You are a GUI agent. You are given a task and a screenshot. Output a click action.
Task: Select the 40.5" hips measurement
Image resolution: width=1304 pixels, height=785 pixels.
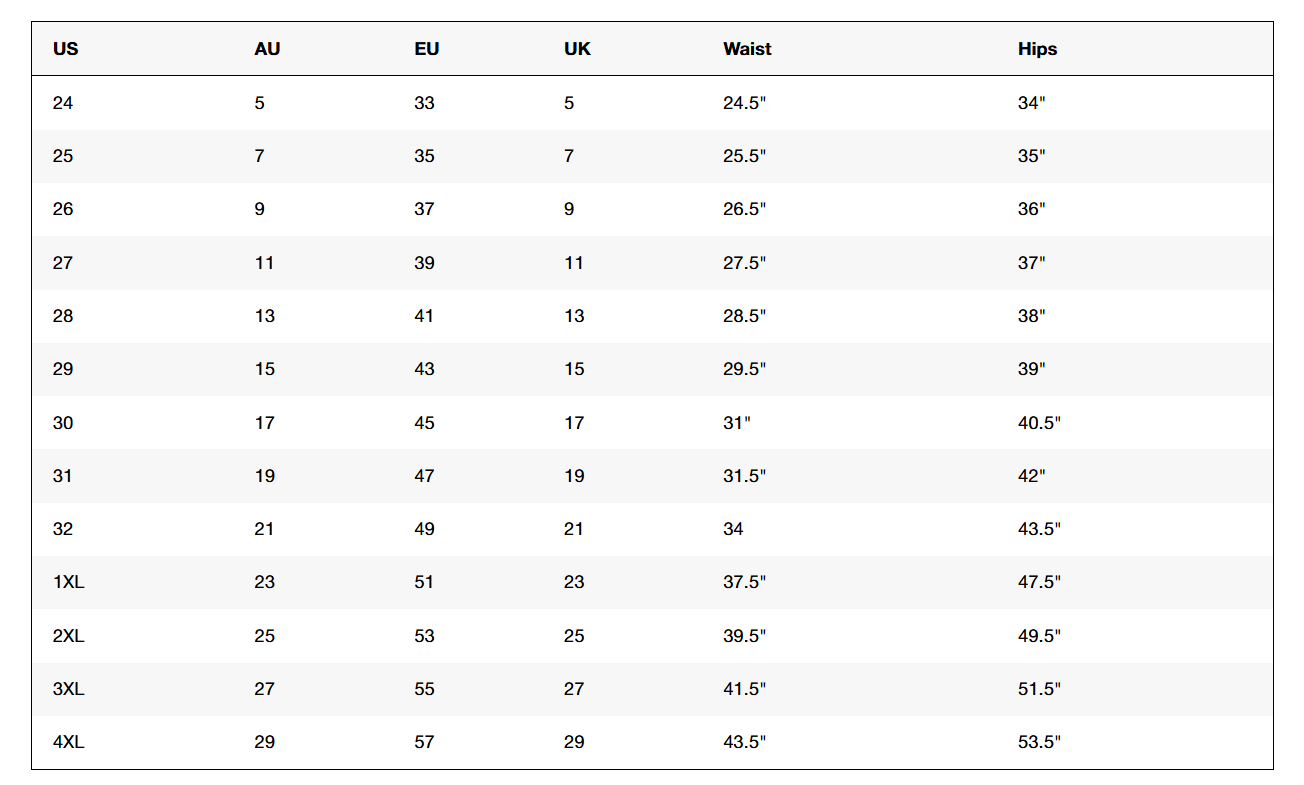(1039, 423)
